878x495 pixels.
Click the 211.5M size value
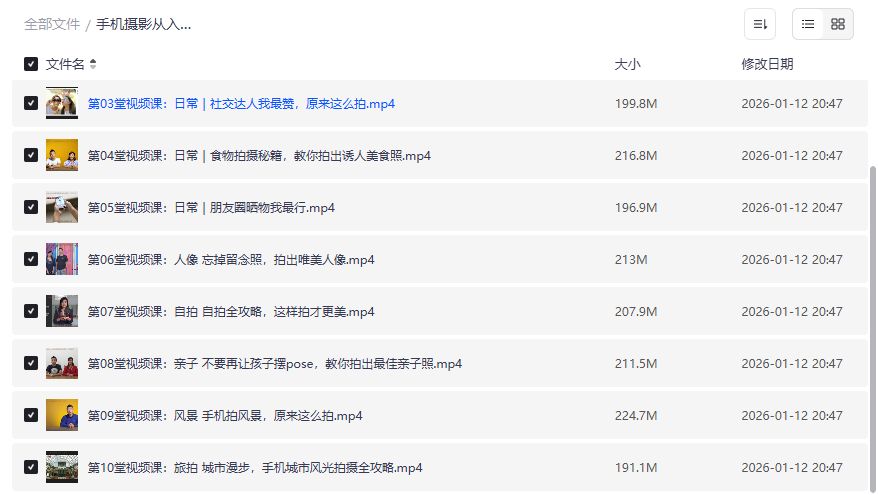636,364
